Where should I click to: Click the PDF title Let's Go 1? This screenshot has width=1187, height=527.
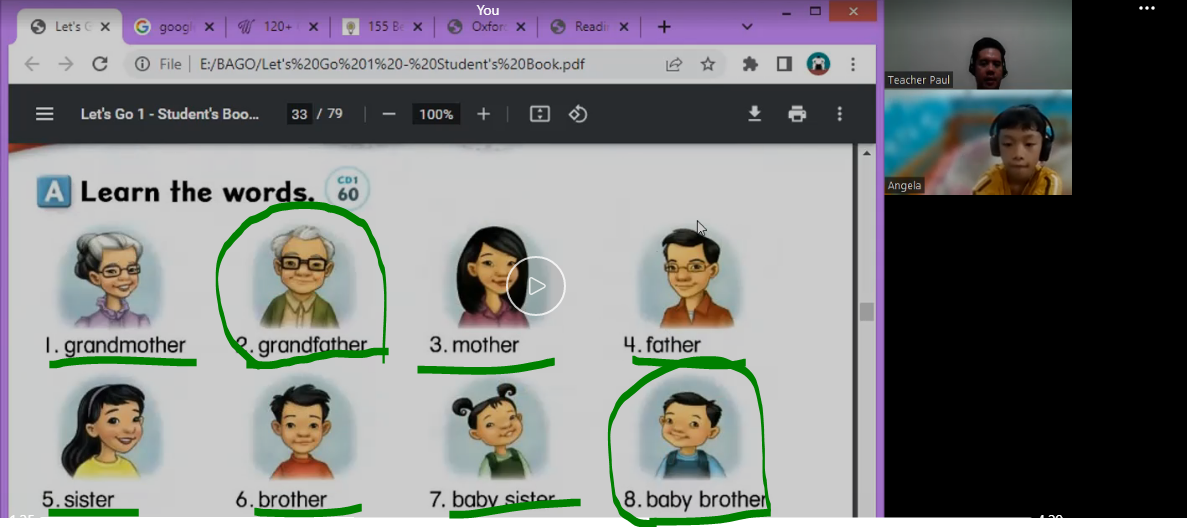(x=170, y=114)
